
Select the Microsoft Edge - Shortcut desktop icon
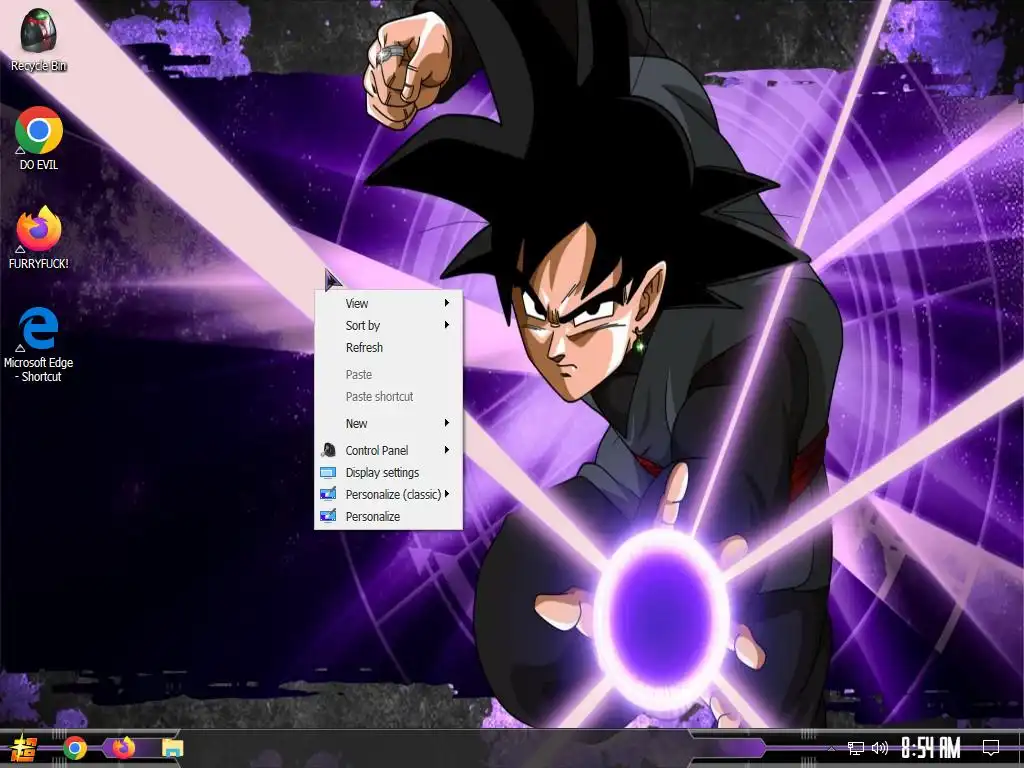click(x=39, y=328)
